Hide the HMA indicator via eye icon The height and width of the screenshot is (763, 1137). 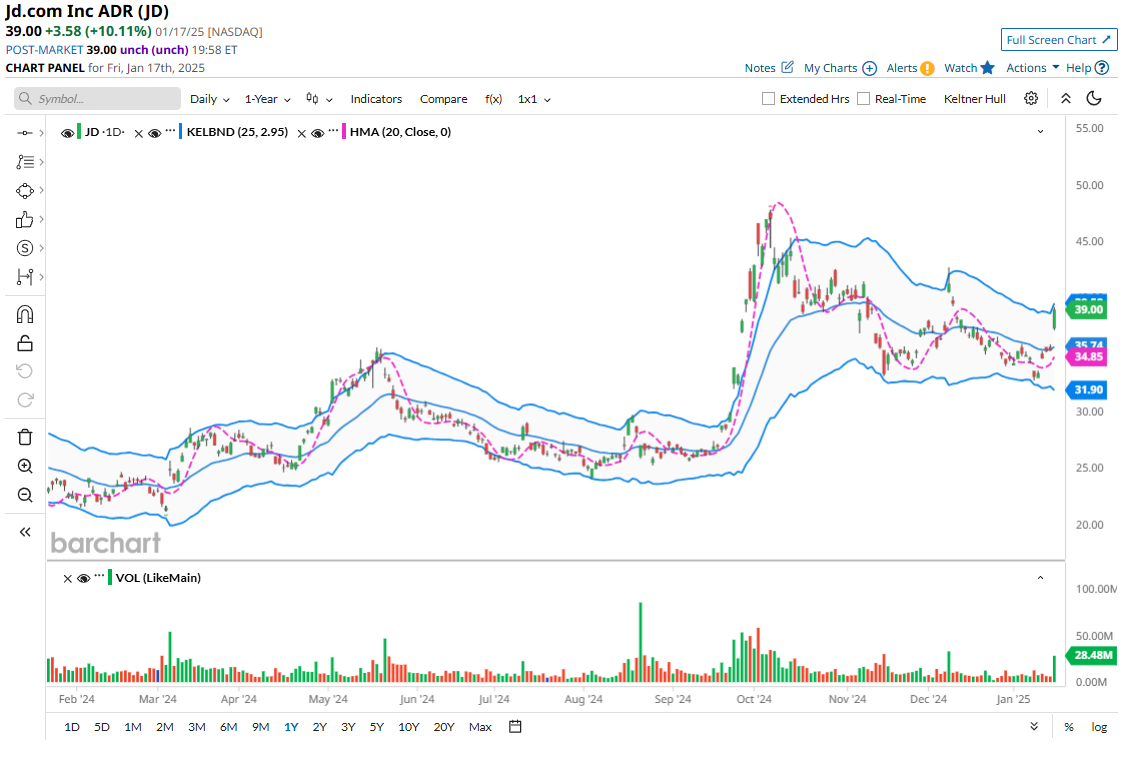(317, 132)
